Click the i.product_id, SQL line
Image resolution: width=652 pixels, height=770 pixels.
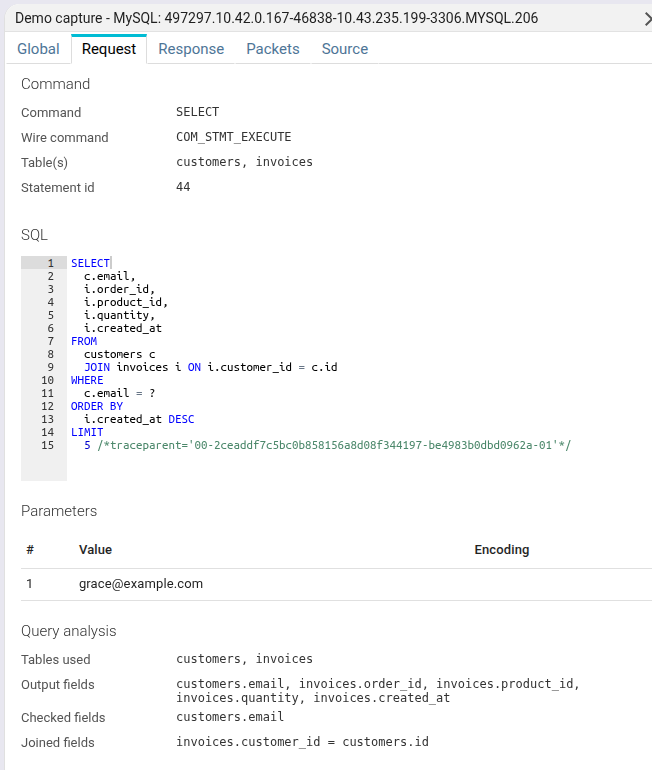[x=126, y=302]
